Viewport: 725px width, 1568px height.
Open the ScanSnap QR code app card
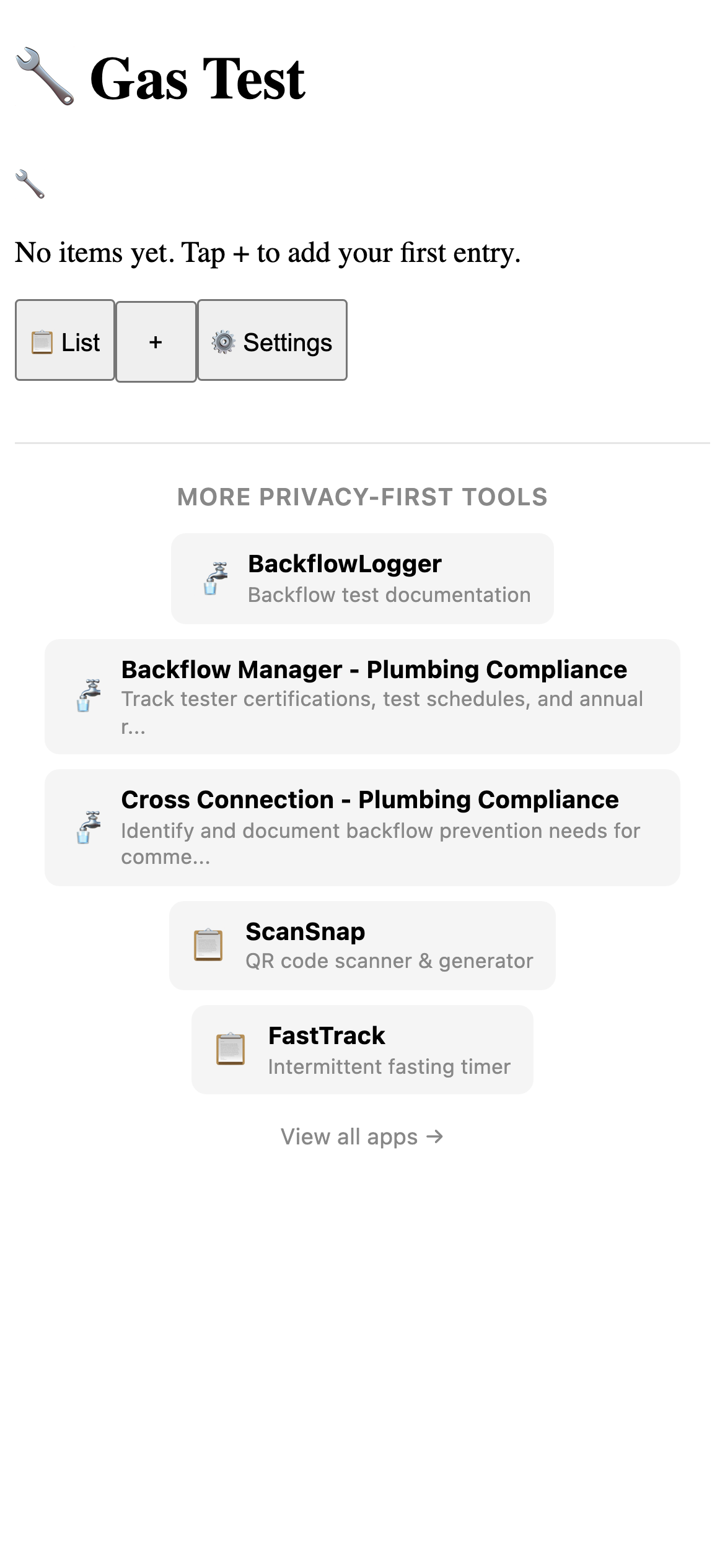[x=362, y=944]
